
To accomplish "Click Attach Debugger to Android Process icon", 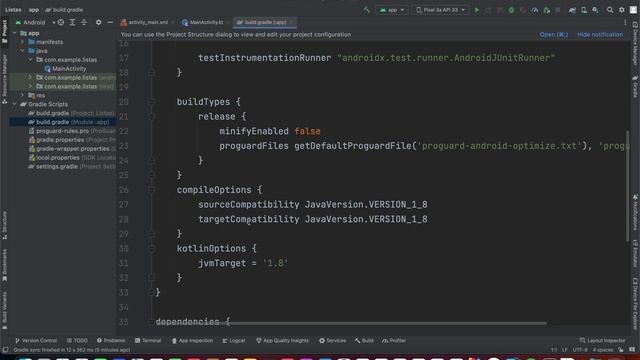I will tap(547, 10).
